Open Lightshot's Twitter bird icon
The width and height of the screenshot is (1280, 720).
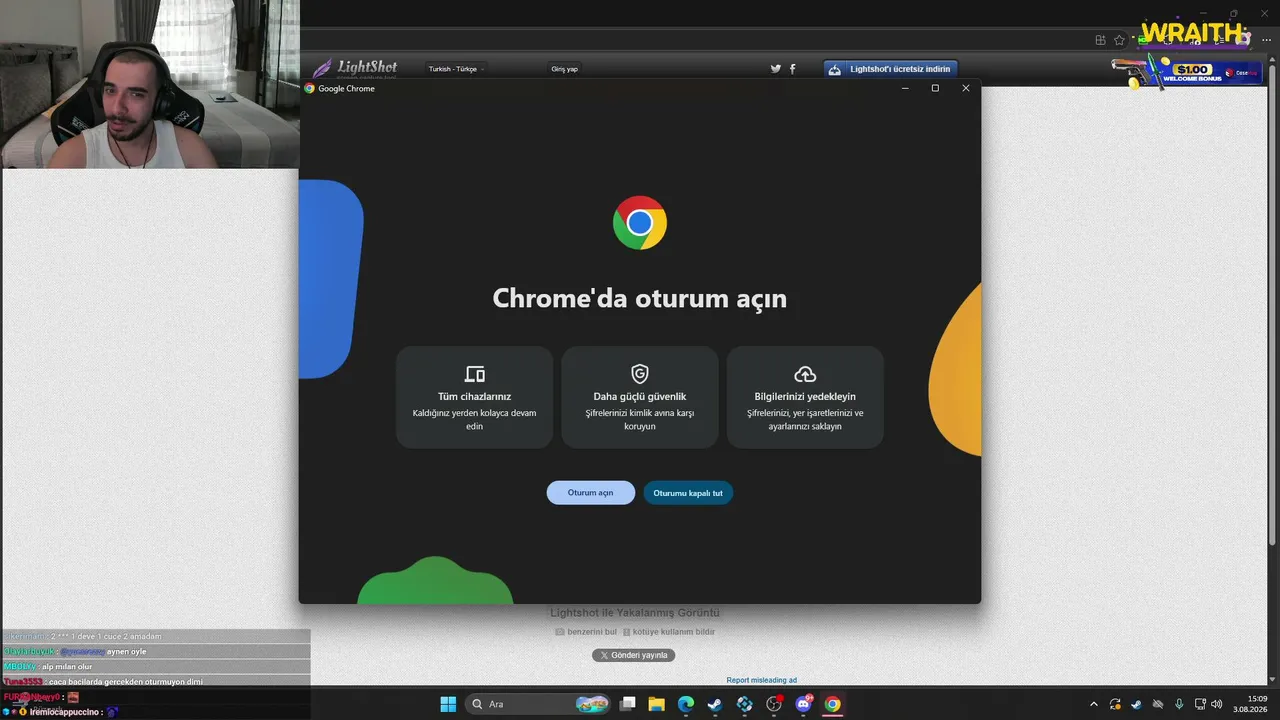(776, 69)
